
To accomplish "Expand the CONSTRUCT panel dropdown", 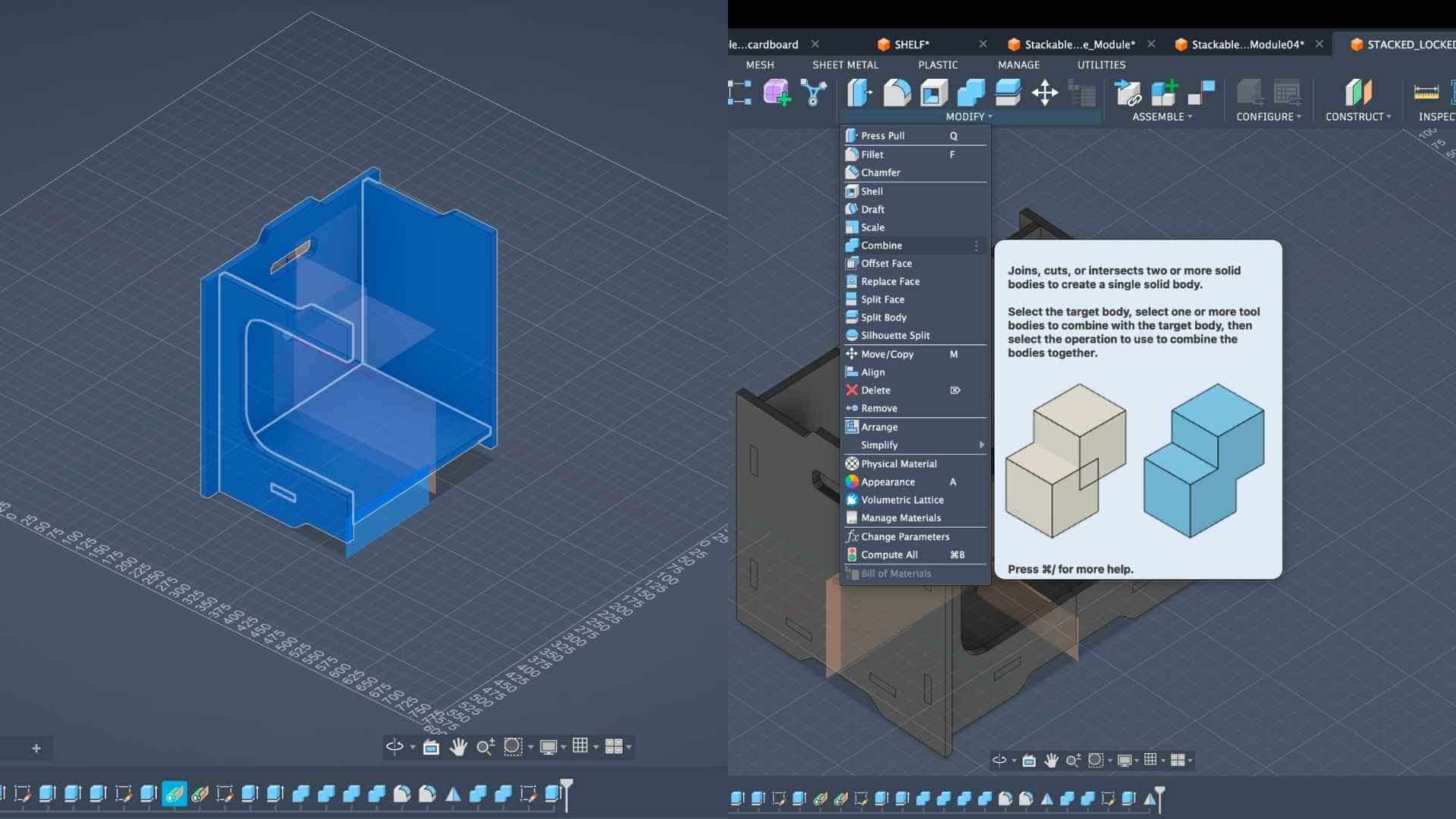I will tap(1357, 117).
